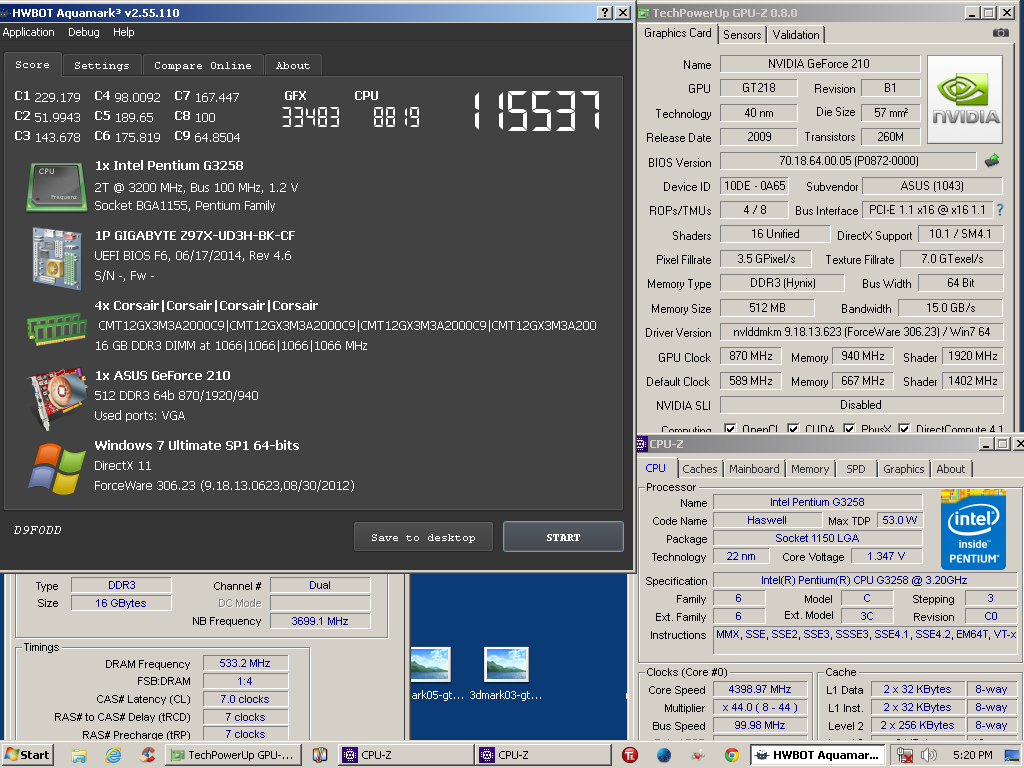Open the folder icon on the taskbar

[79, 755]
